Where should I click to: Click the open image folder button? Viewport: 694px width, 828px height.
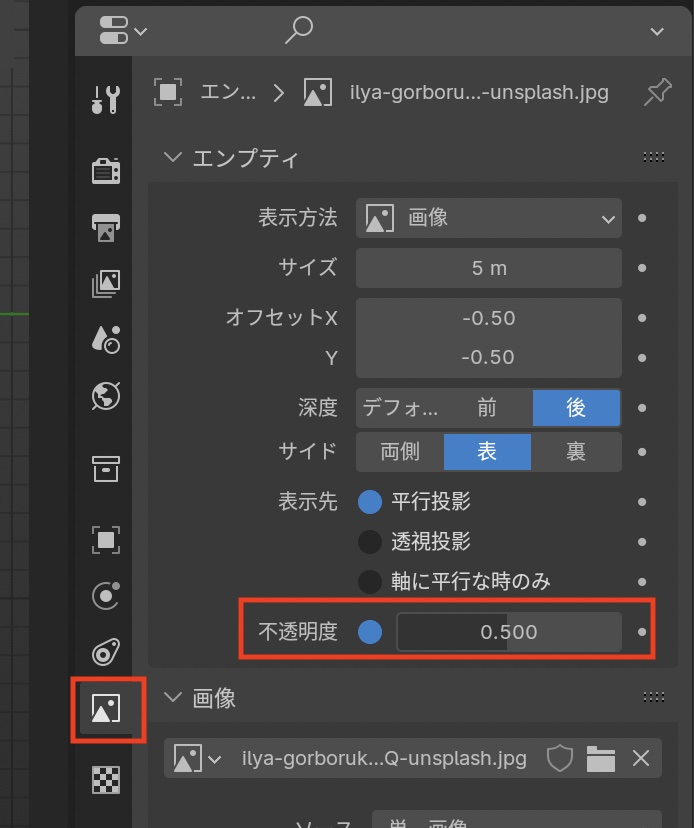pyautogui.click(x=600, y=759)
